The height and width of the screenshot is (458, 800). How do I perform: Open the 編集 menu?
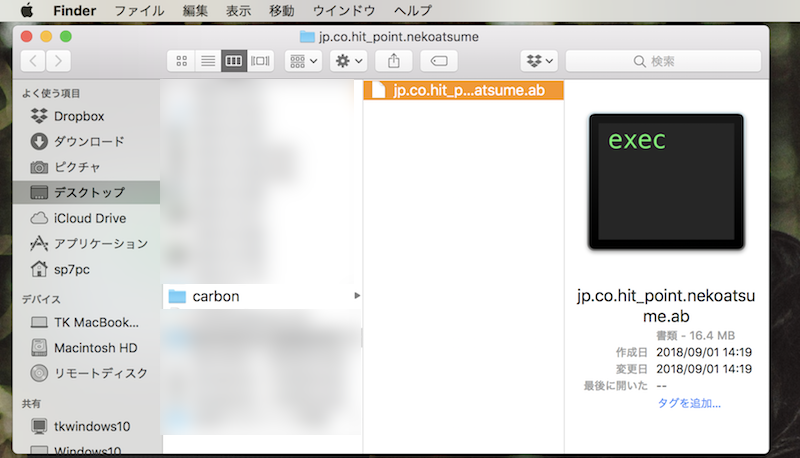[x=195, y=10]
